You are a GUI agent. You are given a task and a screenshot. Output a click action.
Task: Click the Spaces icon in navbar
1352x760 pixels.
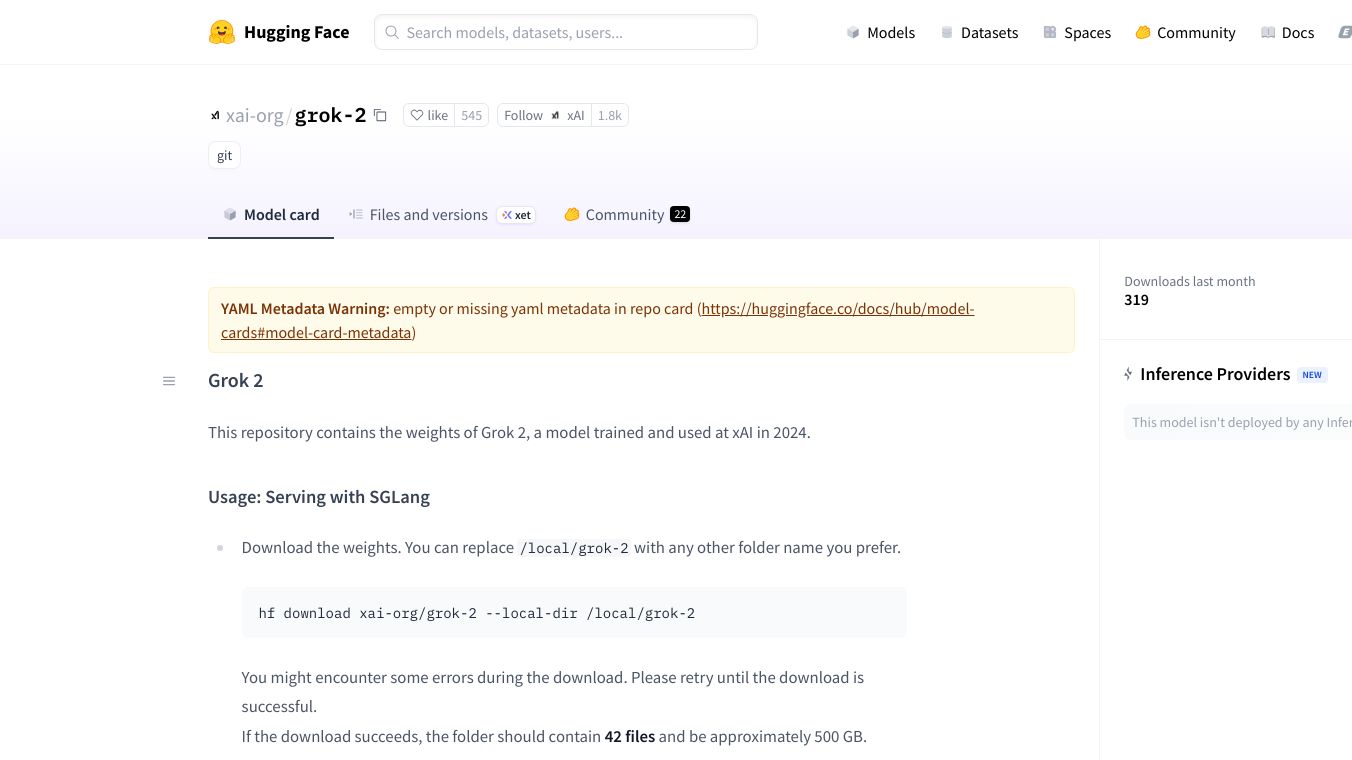[x=1050, y=33]
